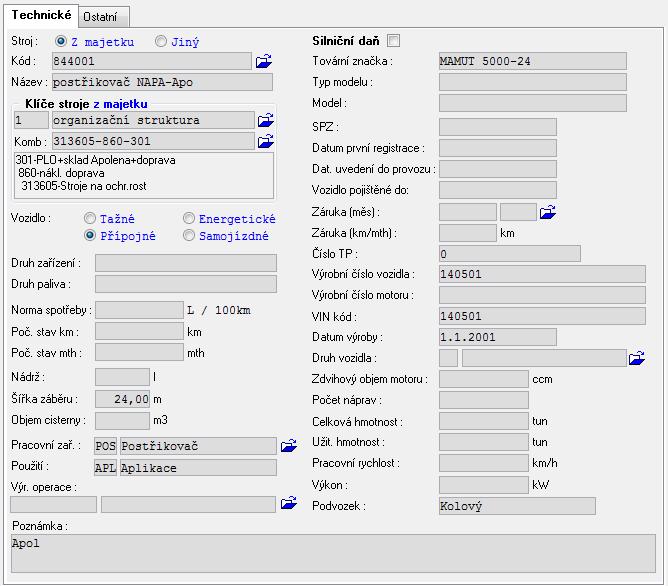Open folder icon next to Záruka (měs)
Image resolution: width=668 pixels, height=586 pixels.
pos(547,212)
